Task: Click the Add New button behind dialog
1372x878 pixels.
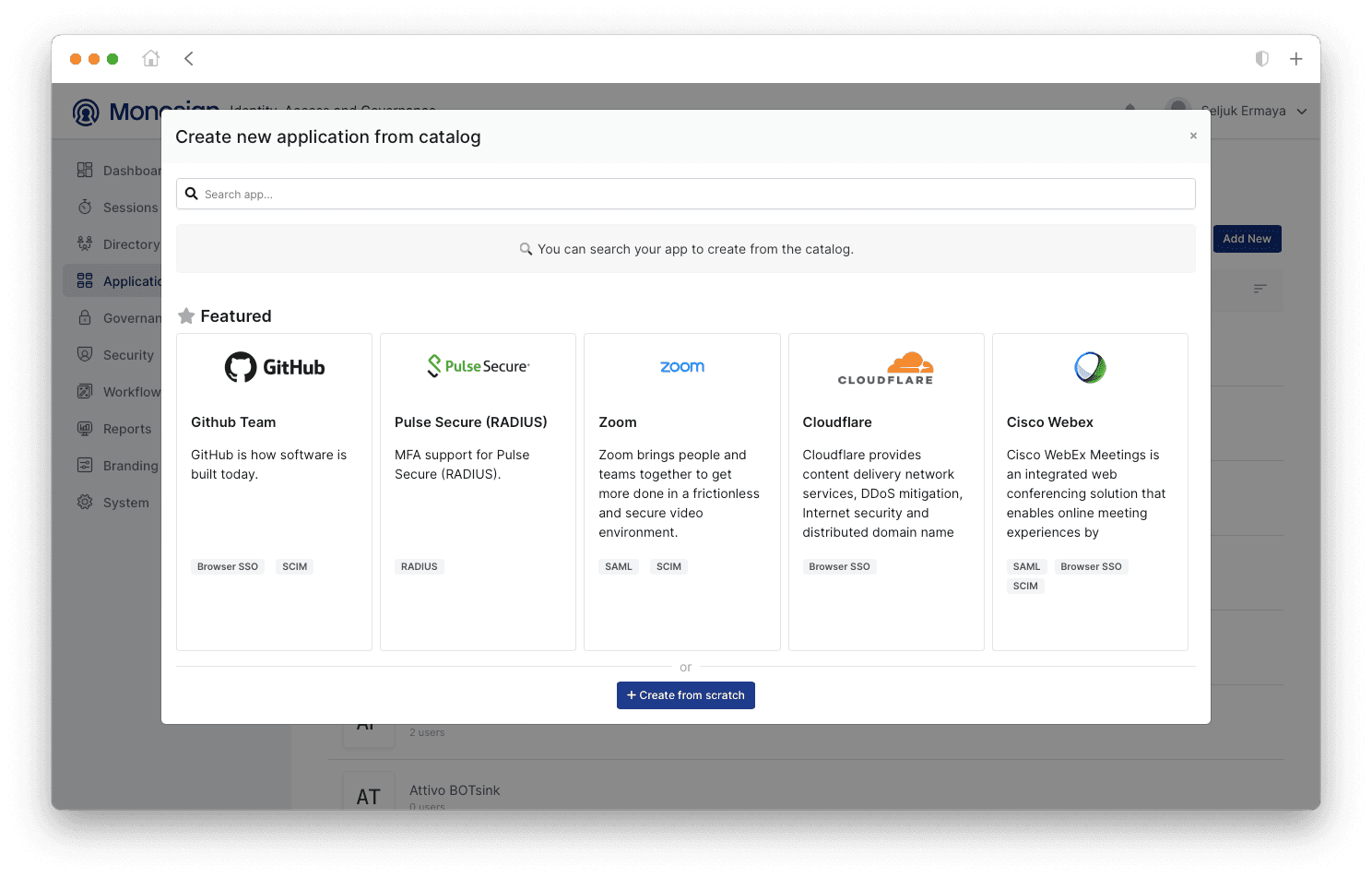Action: [1247, 239]
